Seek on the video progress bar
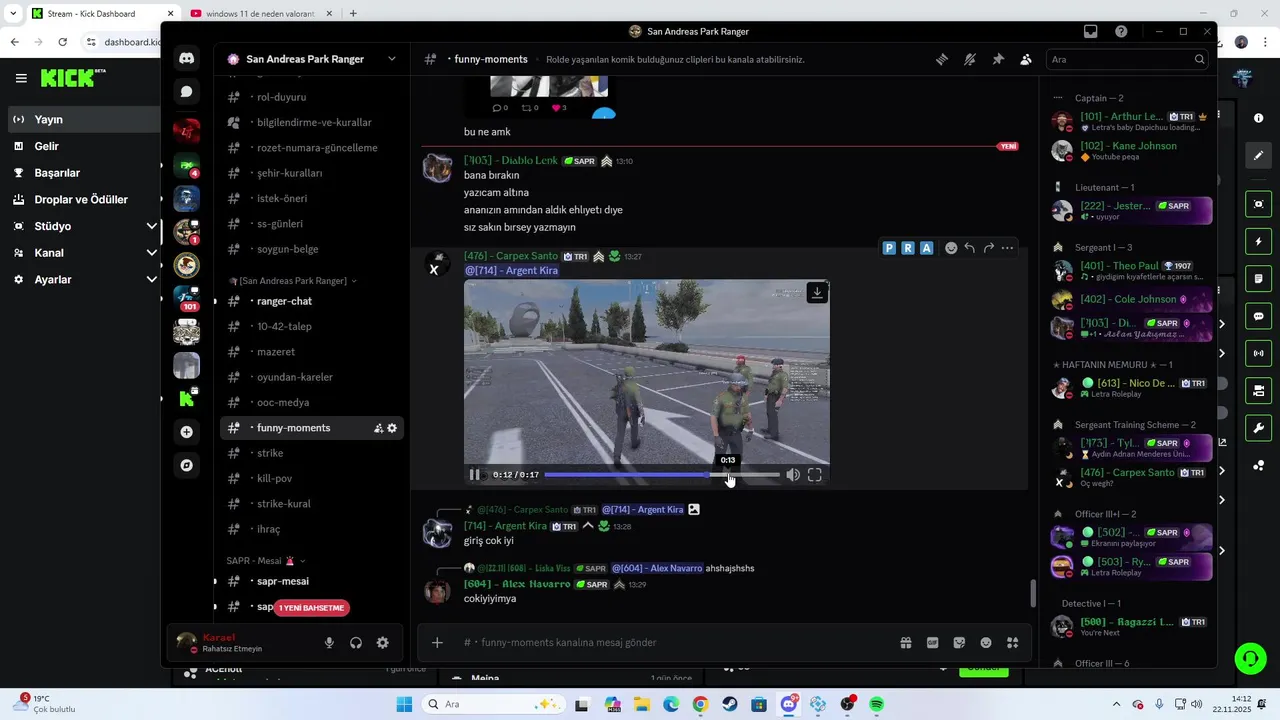 tap(661, 475)
